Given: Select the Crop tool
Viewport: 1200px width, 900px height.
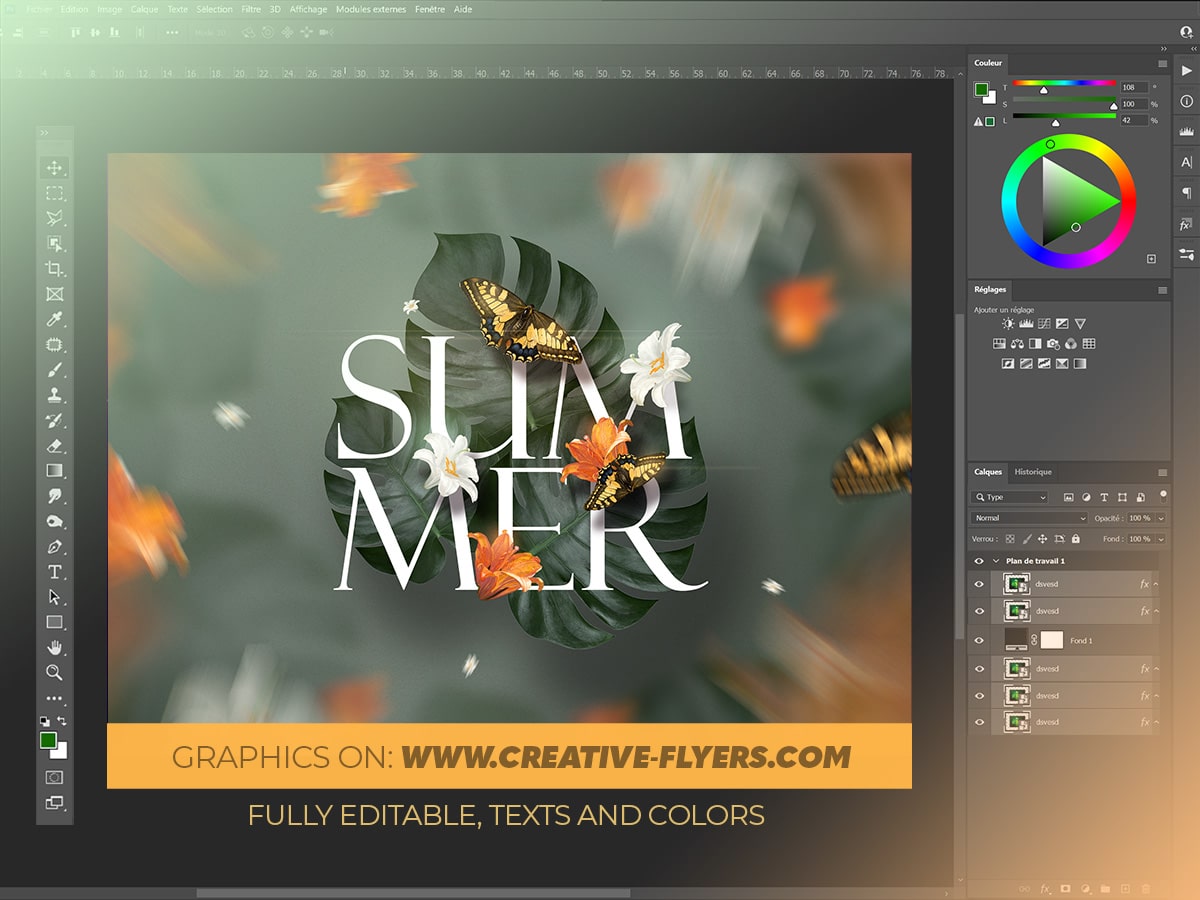Looking at the screenshot, I should click(55, 269).
